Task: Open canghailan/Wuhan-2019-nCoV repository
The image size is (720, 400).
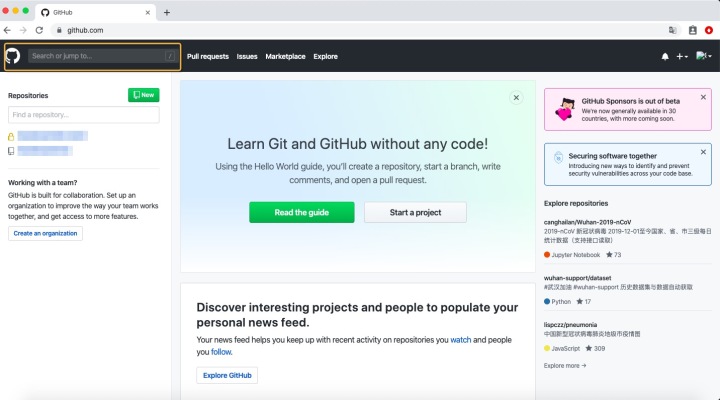Action: (x=587, y=222)
